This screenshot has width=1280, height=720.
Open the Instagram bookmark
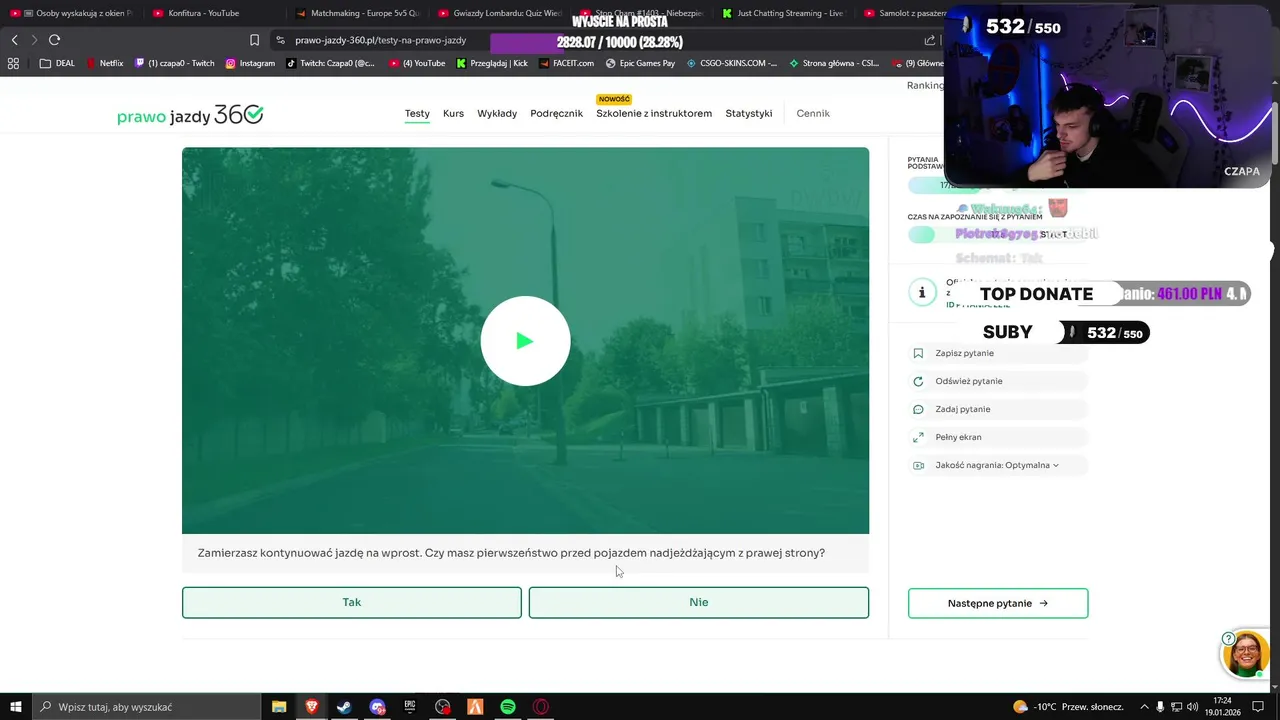coord(250,63)
